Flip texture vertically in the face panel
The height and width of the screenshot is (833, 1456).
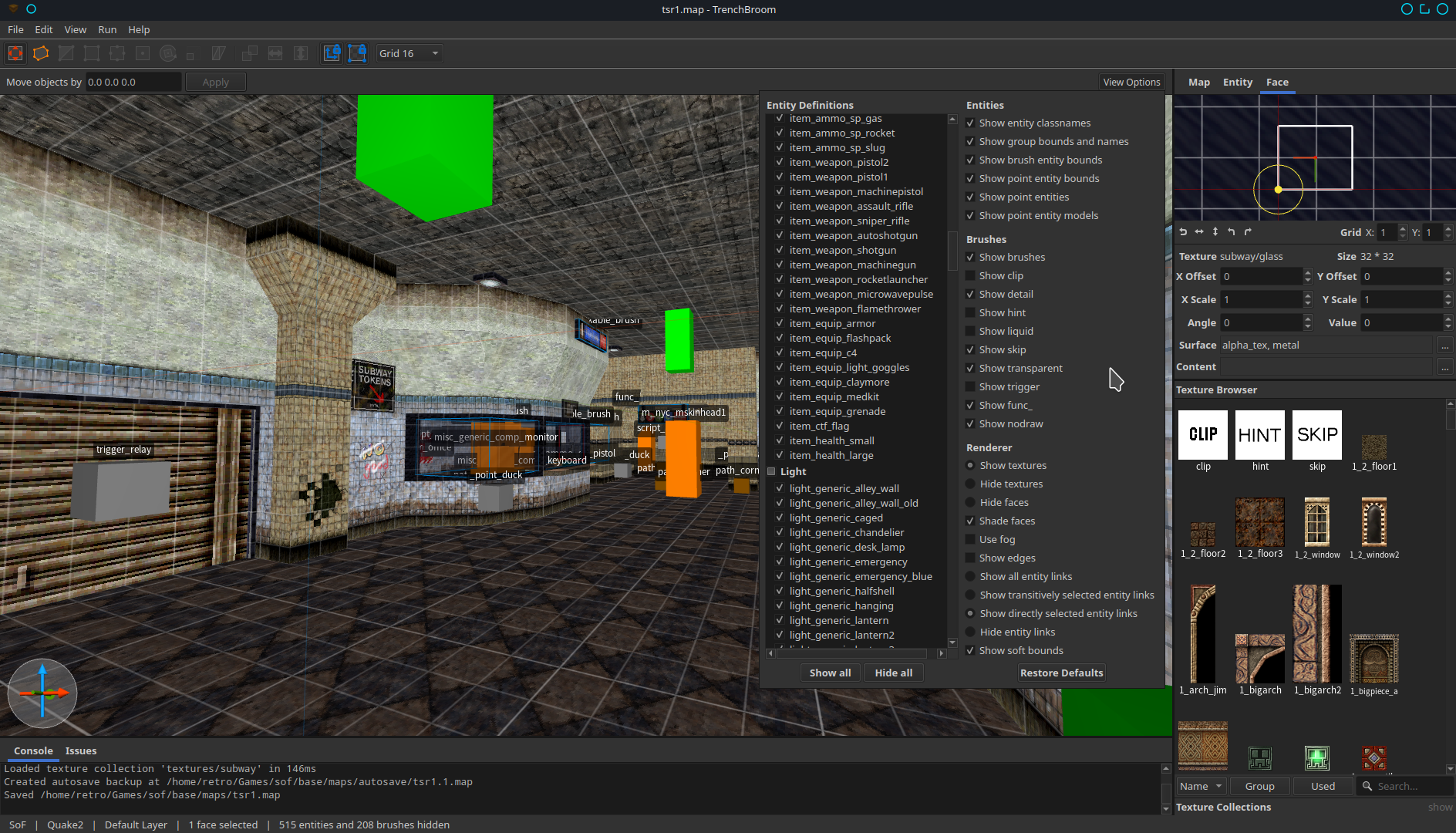point(1215,232)
